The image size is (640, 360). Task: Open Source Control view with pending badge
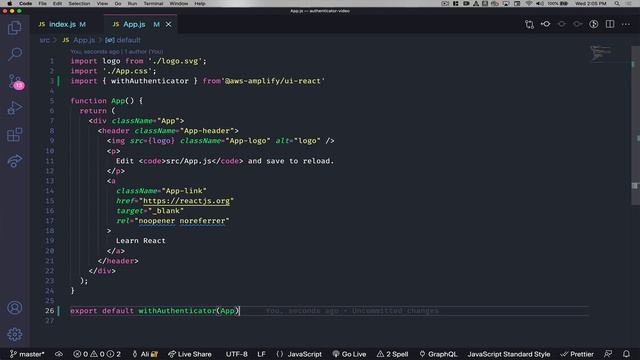[16, 82]
